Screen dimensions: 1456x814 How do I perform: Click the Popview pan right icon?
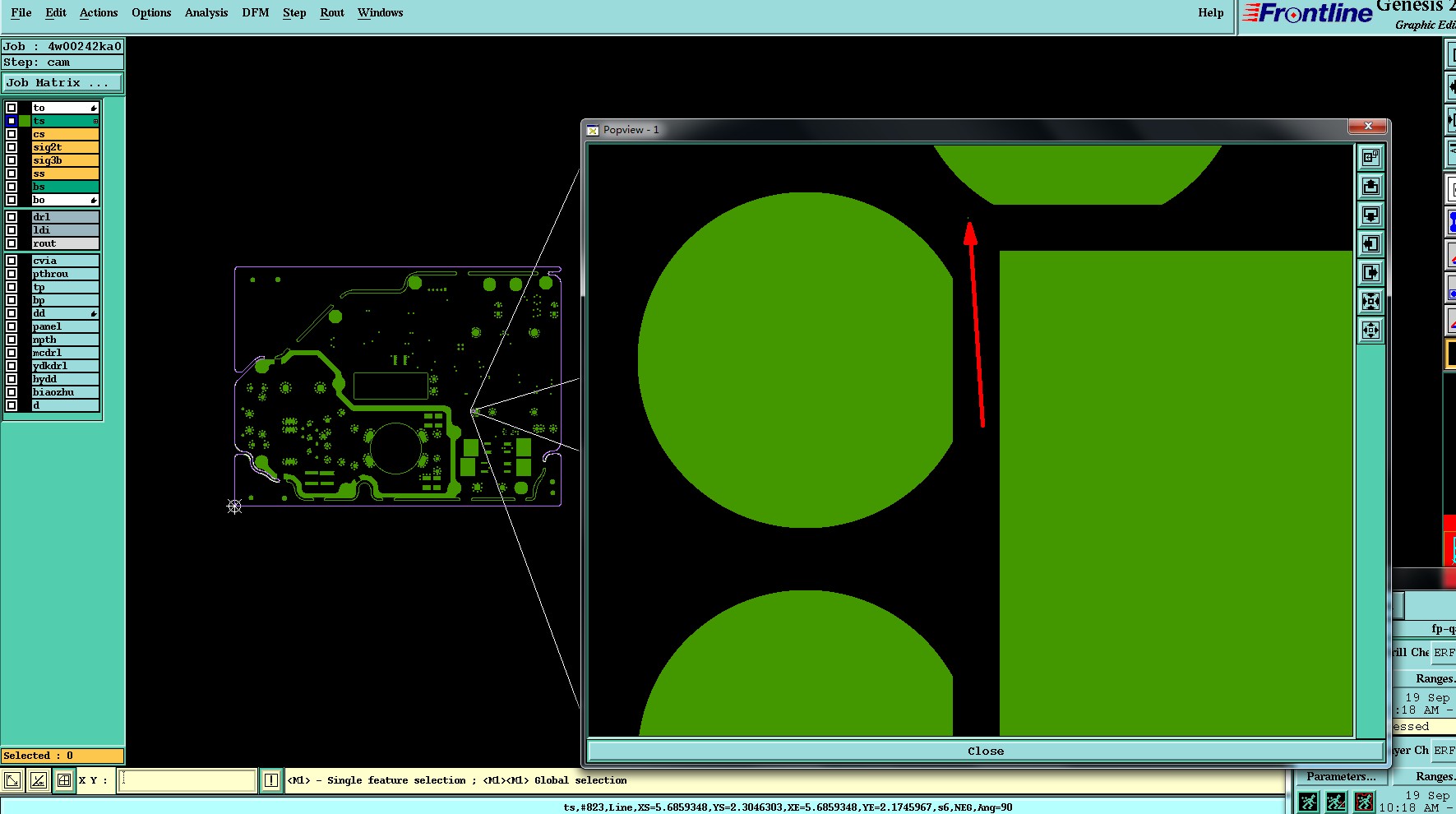click(x=1370, y=272)
